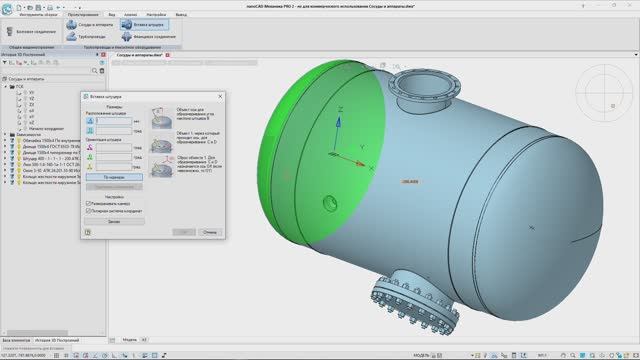Click the horizontal scrollbar of history tree

click(38, 333)
